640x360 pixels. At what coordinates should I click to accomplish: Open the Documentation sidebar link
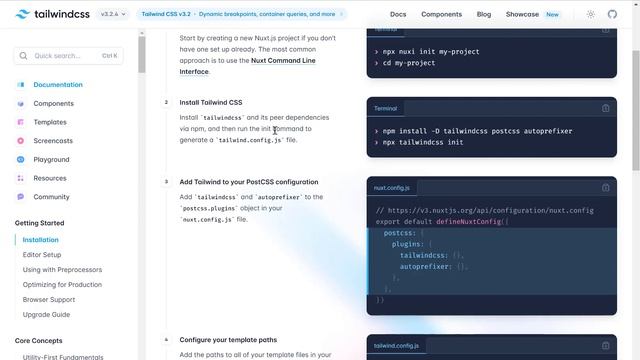[x=58, y=84]
